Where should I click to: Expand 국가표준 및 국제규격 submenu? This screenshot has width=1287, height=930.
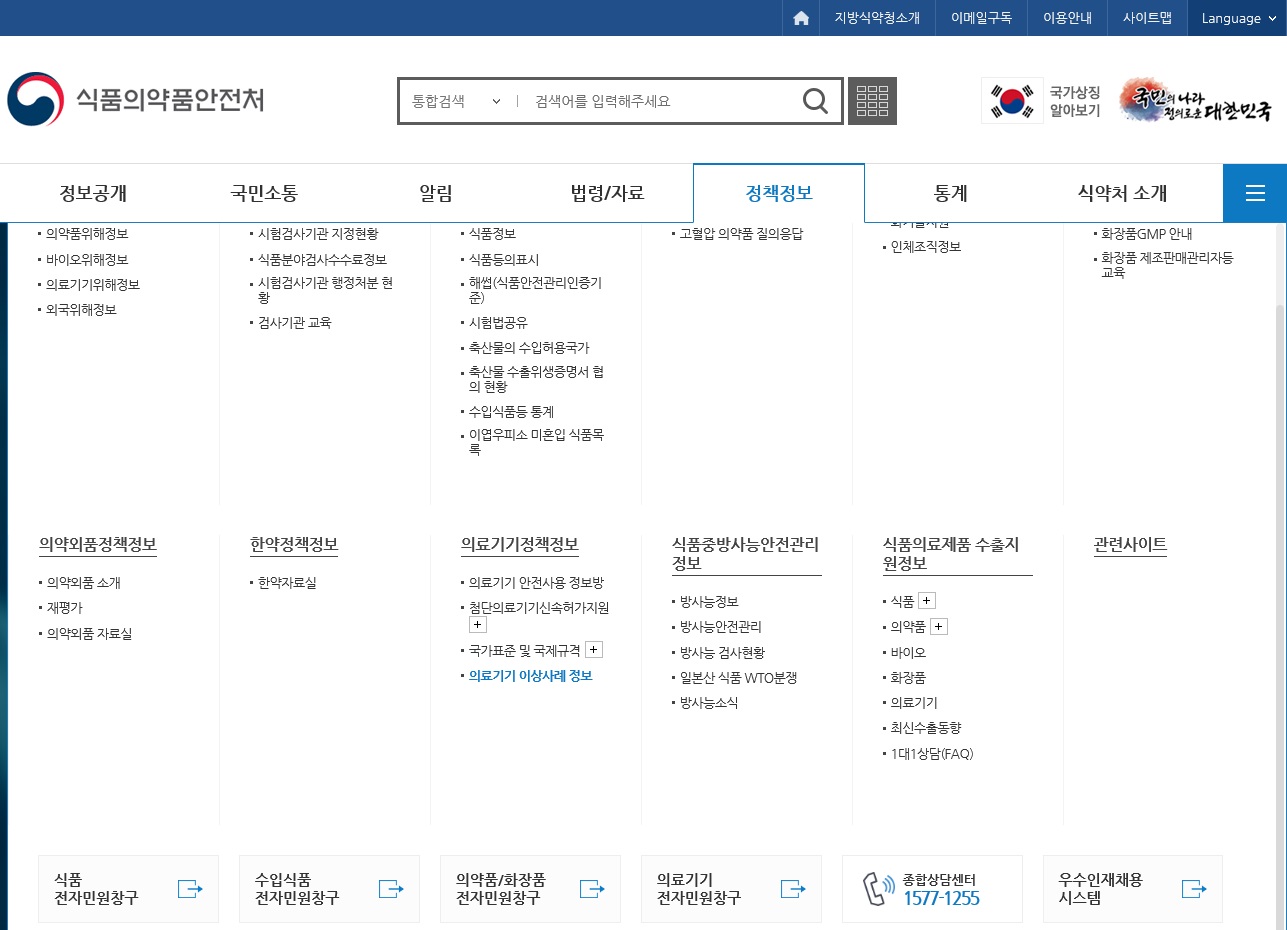coord(594,650)
